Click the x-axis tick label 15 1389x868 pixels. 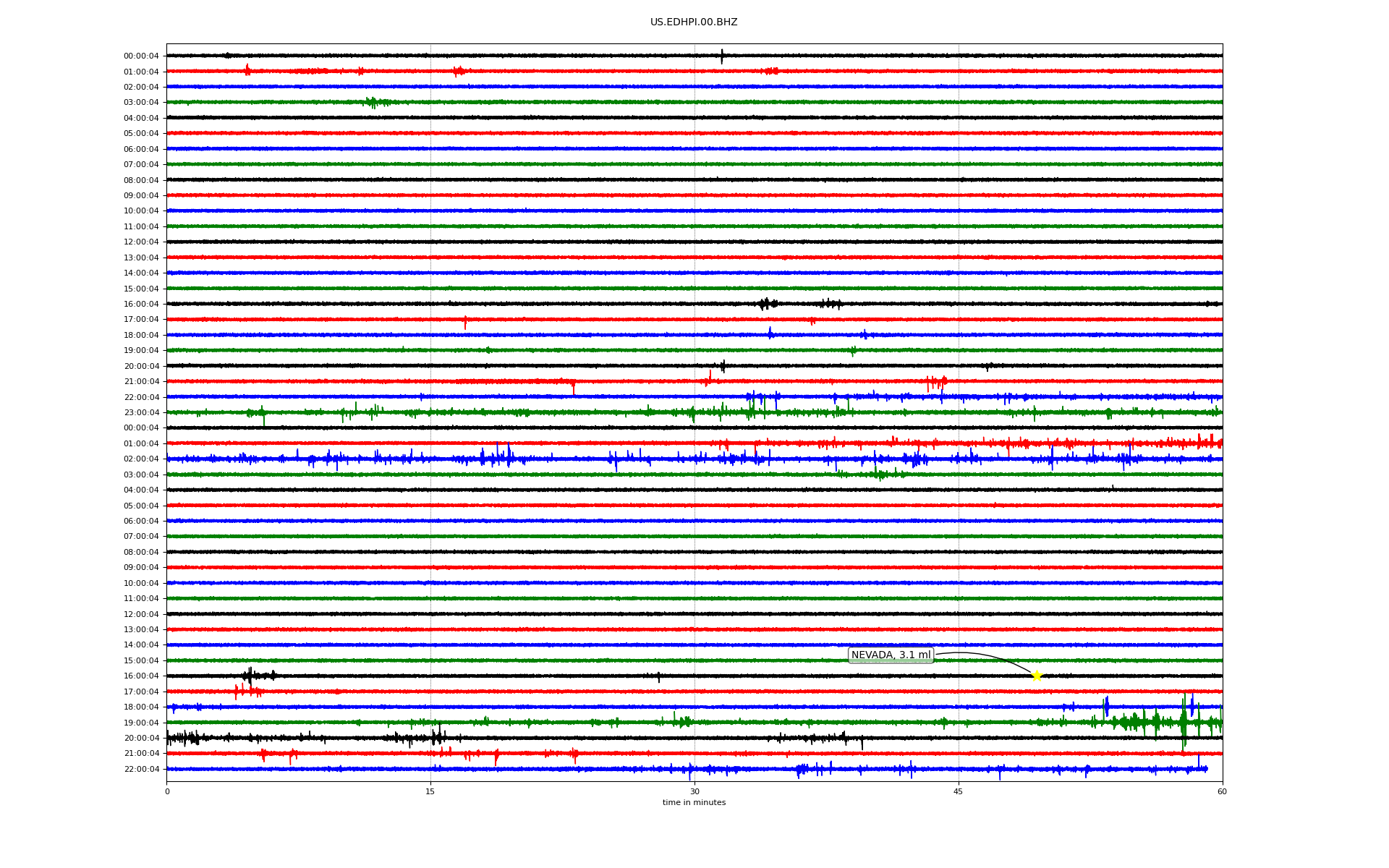tap(430, 791)
